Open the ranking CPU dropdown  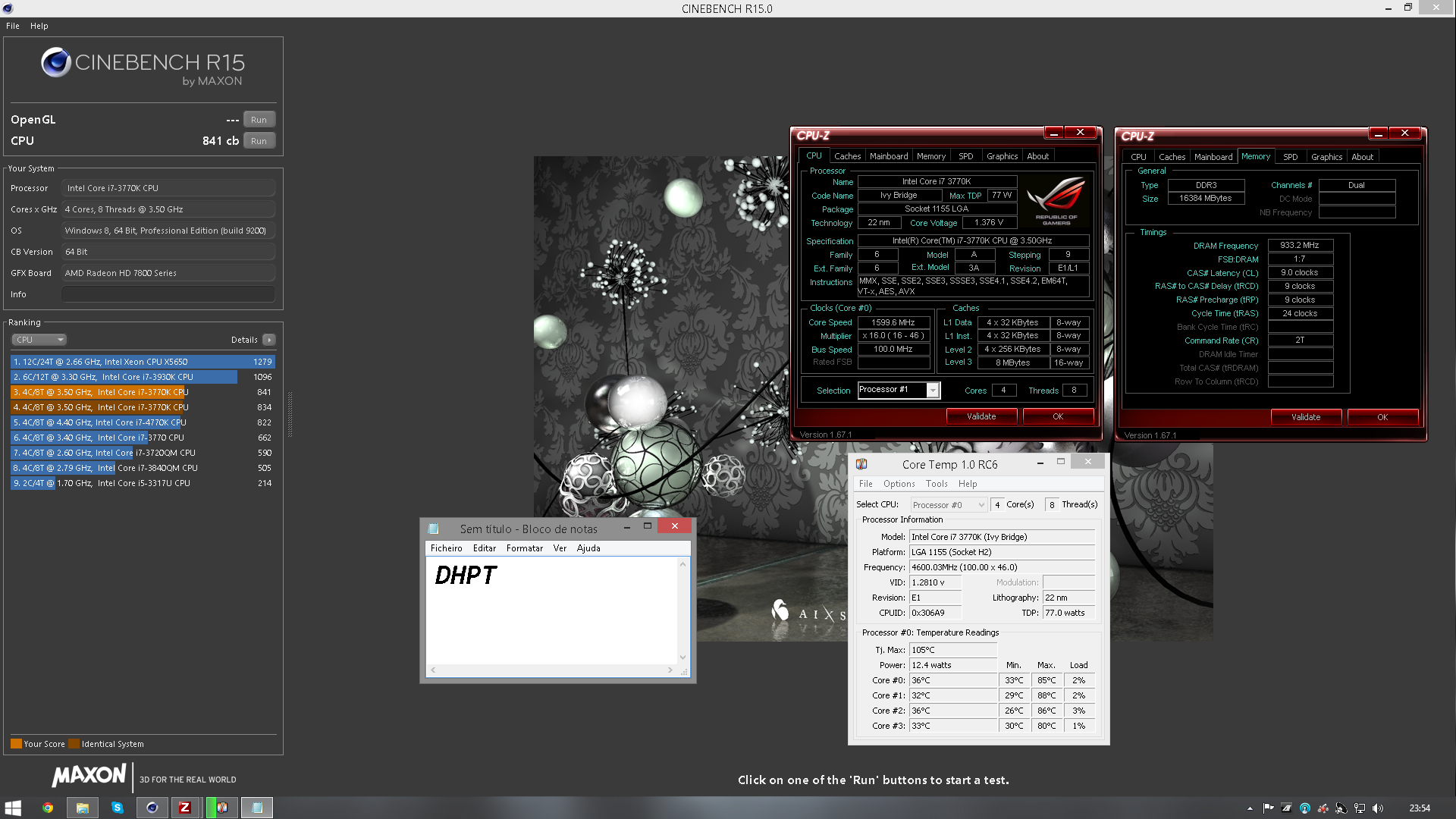click(39, 340)
